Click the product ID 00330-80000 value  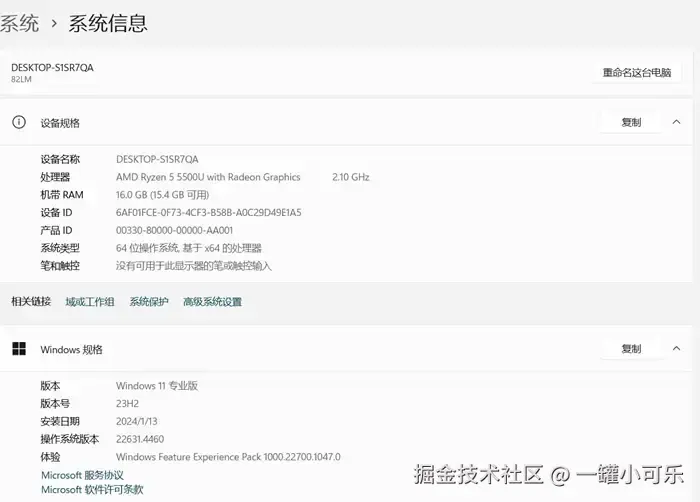point(174,230)
